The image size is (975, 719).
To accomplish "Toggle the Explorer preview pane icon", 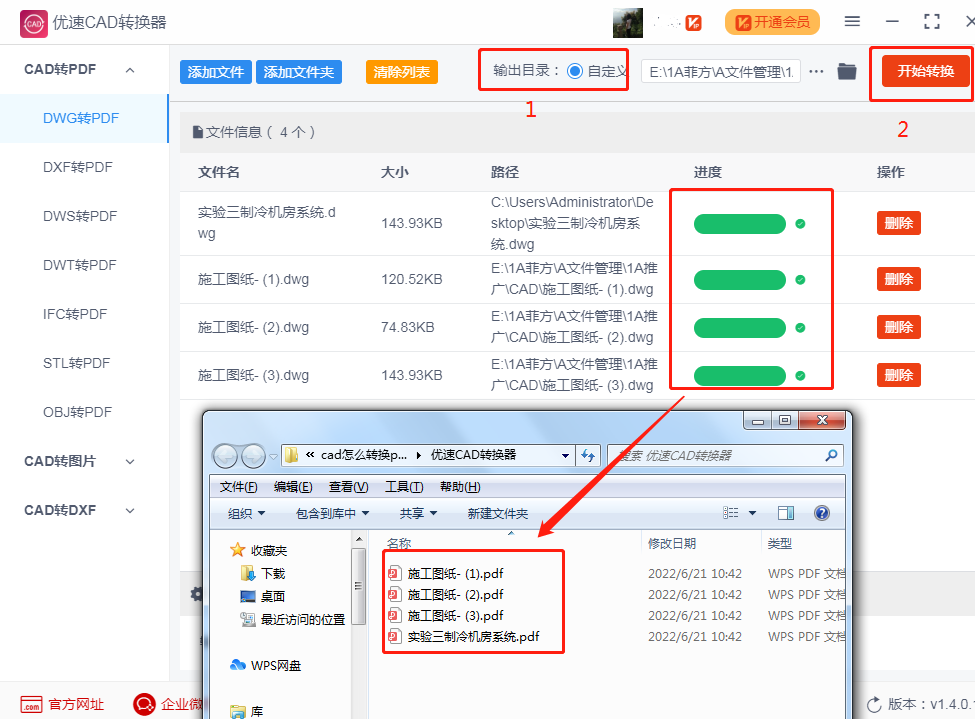I will point(786,513).
